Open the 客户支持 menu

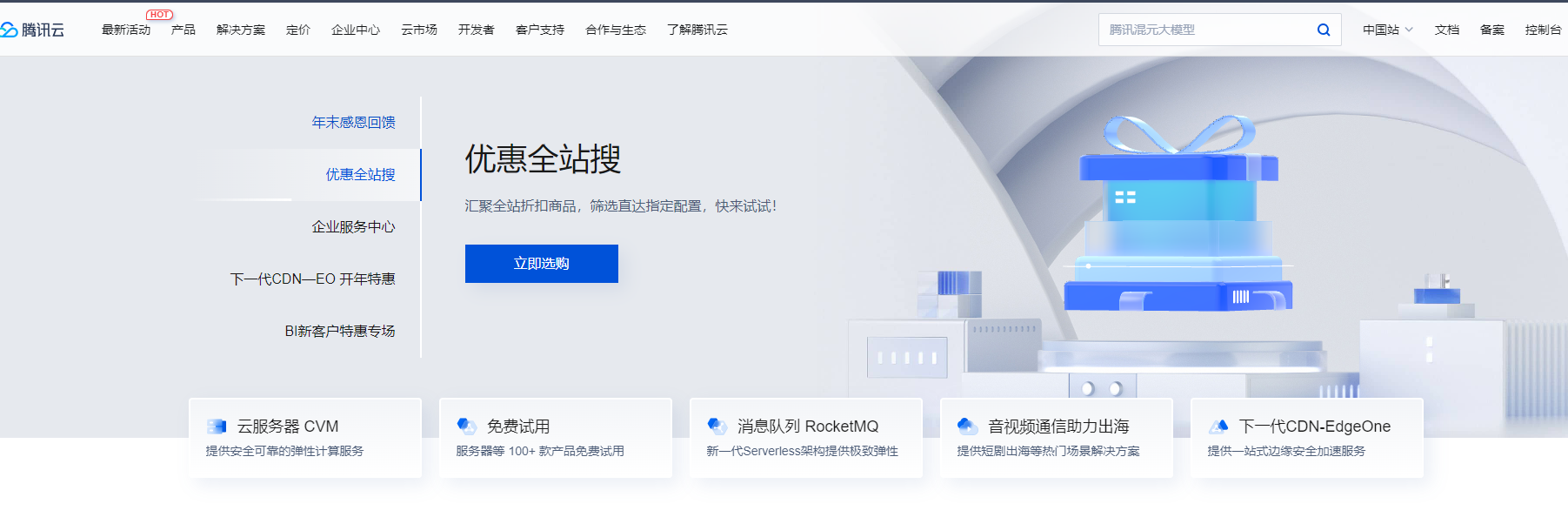pos(540,30)
